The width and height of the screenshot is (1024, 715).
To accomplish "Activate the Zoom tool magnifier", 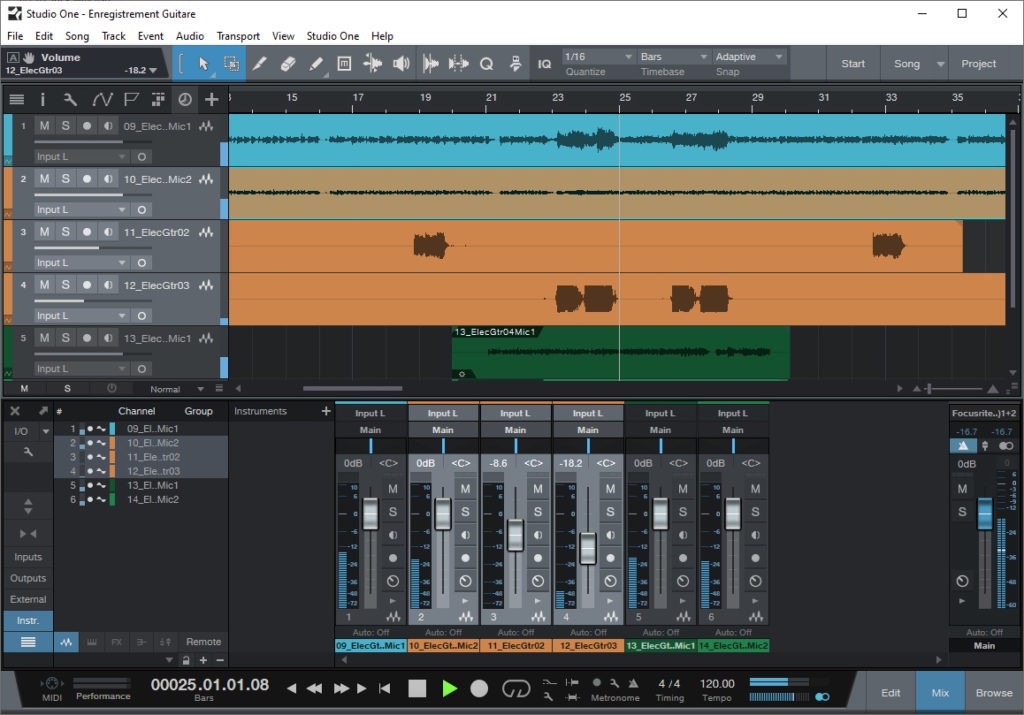I will tap(485, 63).
